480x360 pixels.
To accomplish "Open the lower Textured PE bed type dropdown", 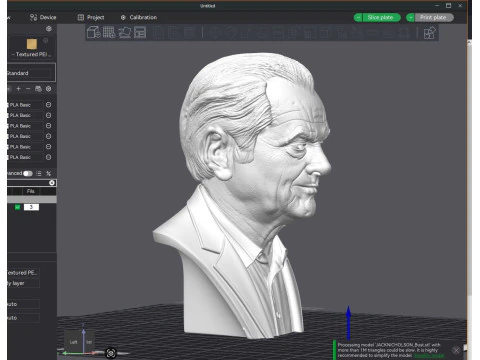I will tap(23, 272).
